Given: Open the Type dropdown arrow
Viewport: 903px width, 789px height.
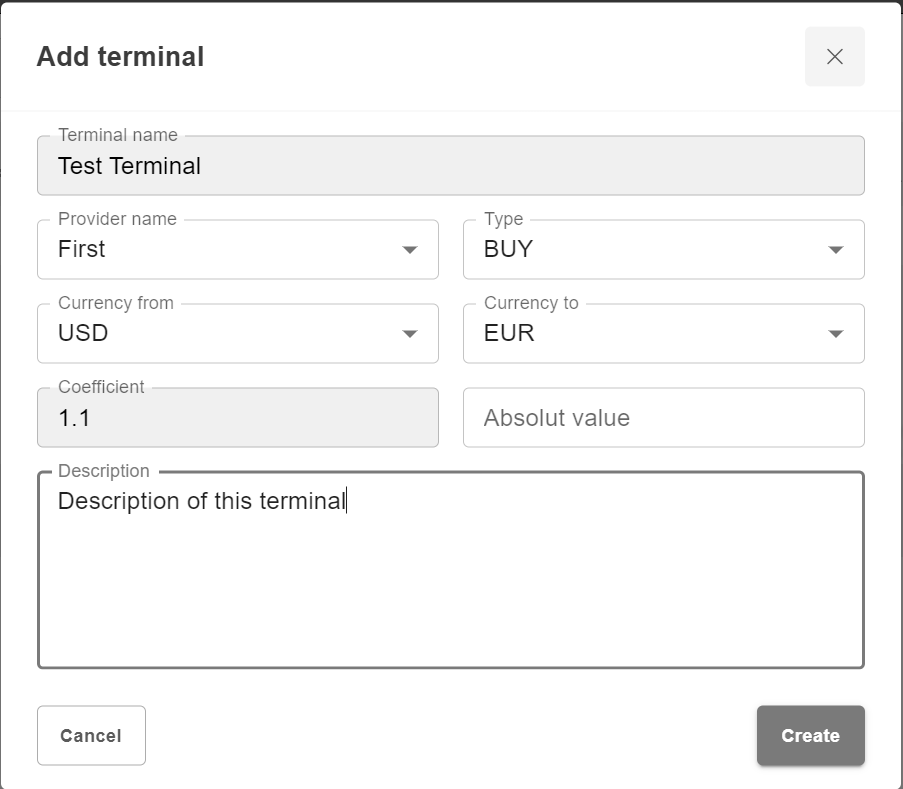Looking at the screenshot, I should [x=836, y=250].
